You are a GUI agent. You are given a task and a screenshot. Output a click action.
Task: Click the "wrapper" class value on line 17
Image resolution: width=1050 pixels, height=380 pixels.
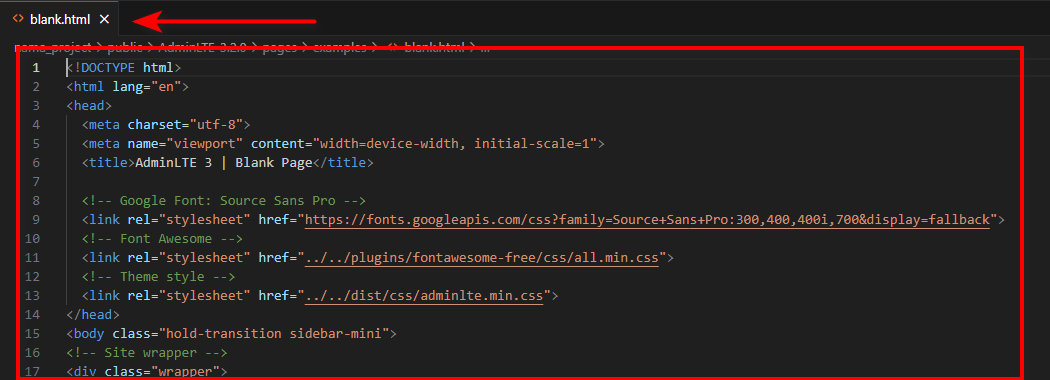click(x=185, y=370)
